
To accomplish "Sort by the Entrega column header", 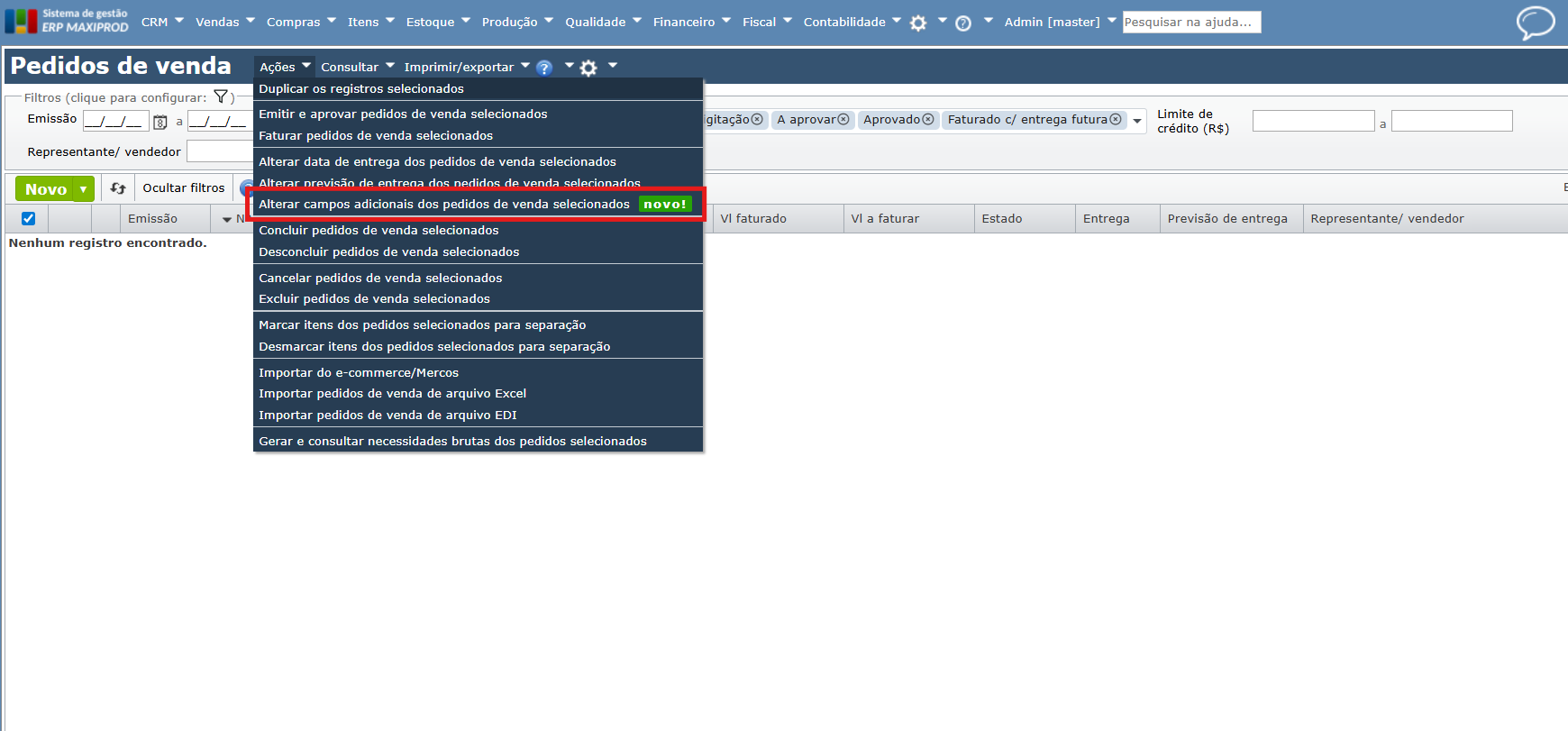I will 1106,218.
